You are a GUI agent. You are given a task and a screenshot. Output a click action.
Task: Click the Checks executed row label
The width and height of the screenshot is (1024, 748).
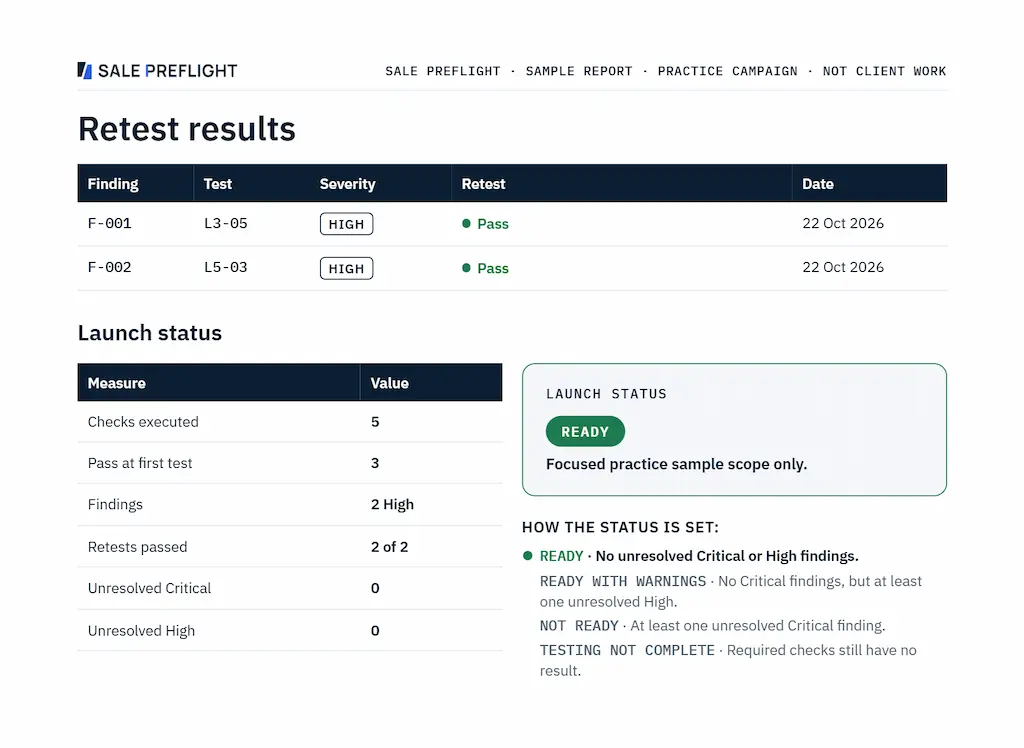pos(143,422)
